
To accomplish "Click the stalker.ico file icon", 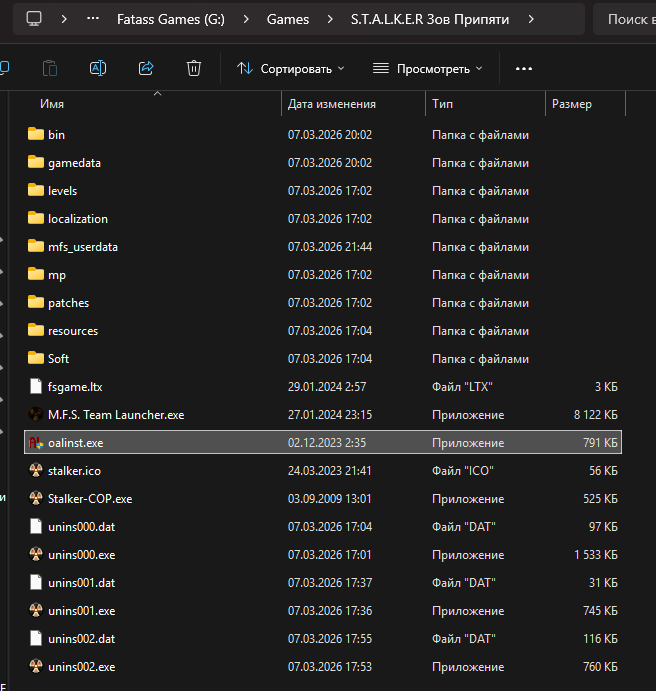I will click(36, 470).
